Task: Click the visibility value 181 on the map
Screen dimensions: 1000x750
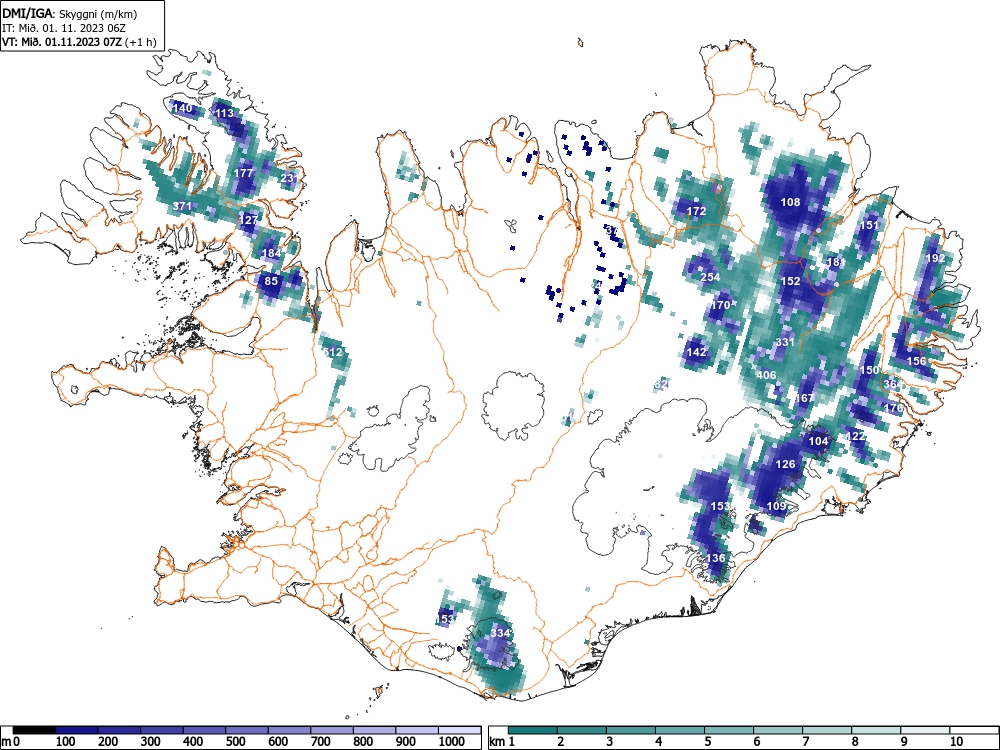Action: [x=835, y=262]
